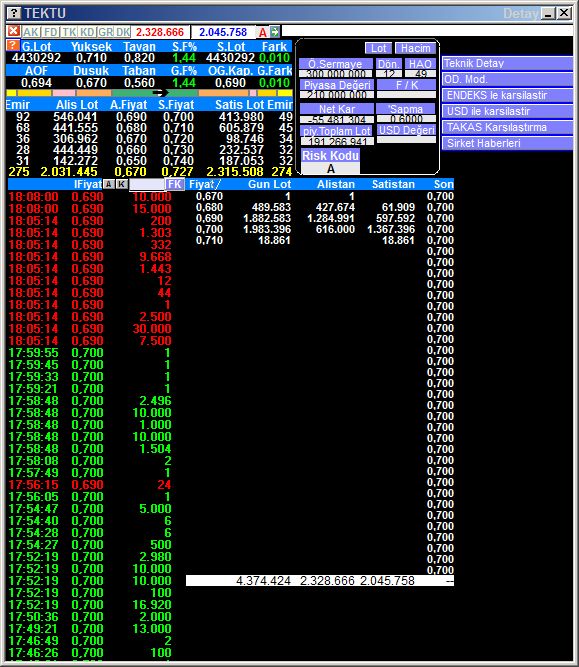Screen dimensions: 579x667
Task: Toggle the small A filter button near IFiyat
Action: pos(109,184)
